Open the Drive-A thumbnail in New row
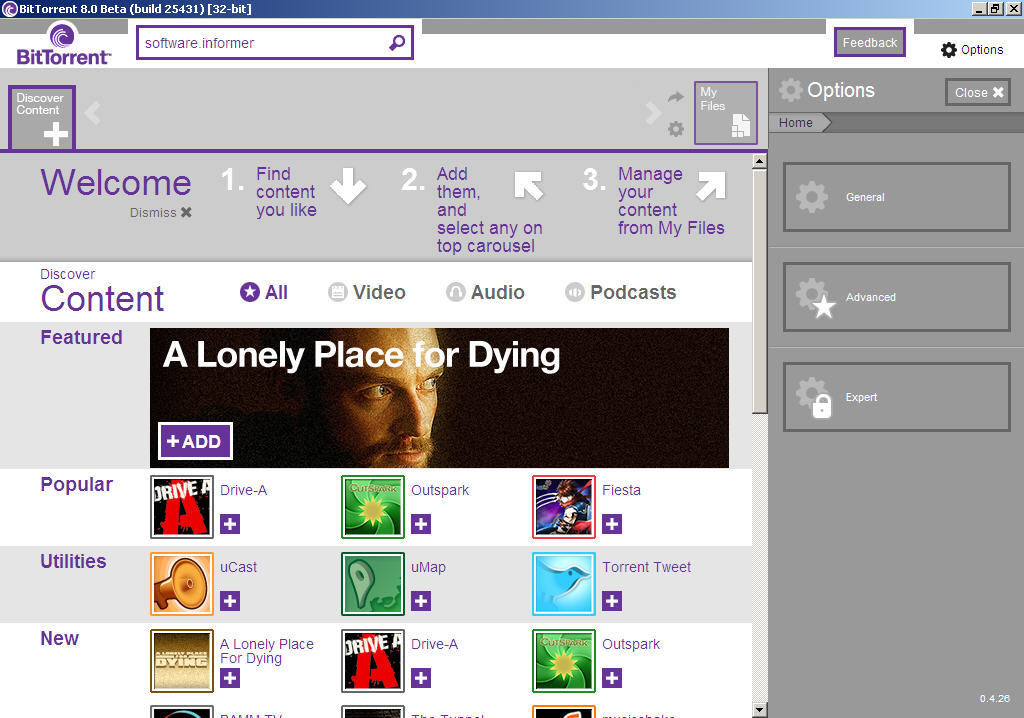The height and width of the screenshot is (718, 1024). coord(373,661)
